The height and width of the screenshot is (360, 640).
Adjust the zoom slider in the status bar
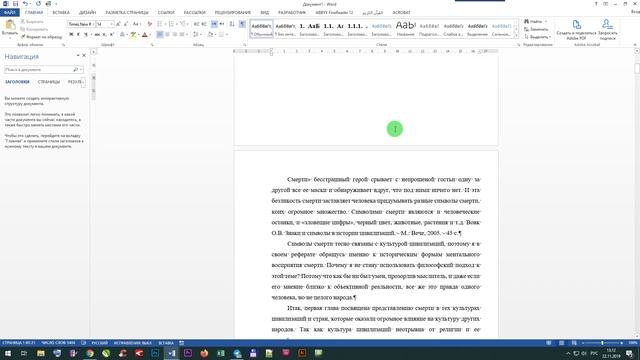tap(602, 343)
